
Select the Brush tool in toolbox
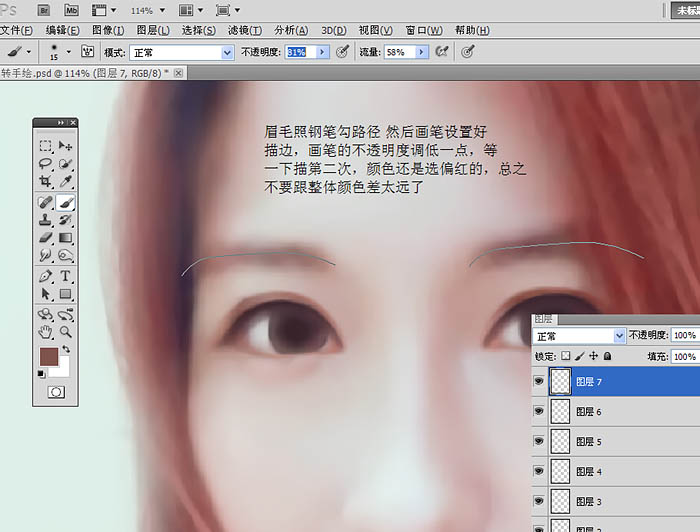pos(66,203)
